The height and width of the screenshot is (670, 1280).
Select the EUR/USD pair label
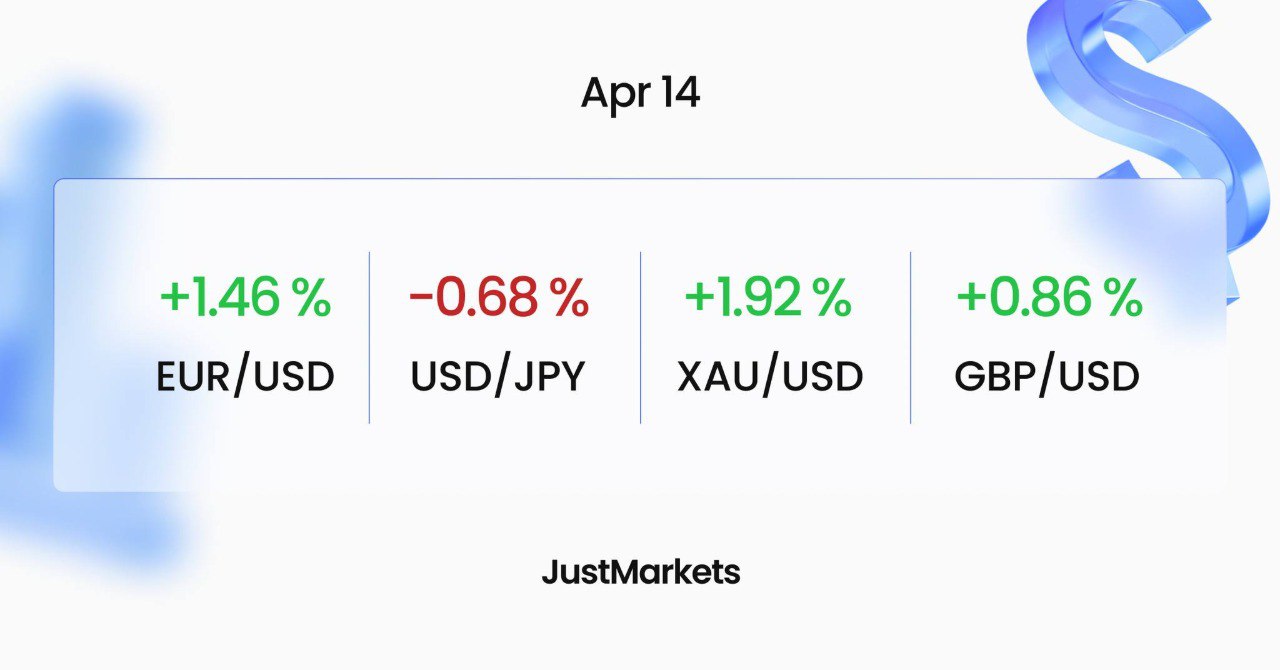click(x=245, y=377)
